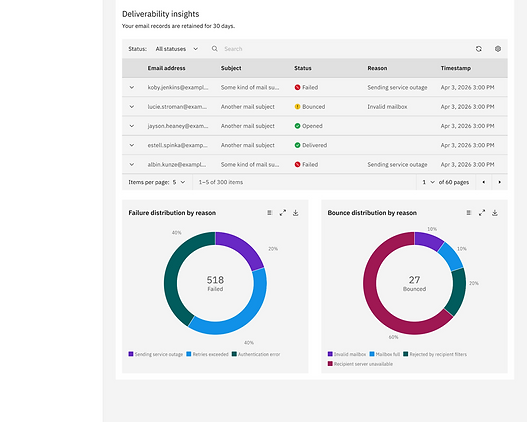Click timestamp cell for jayson.heaney row
Image resolution: width=527 pixels, height=422 pixels.
(467, 126)
